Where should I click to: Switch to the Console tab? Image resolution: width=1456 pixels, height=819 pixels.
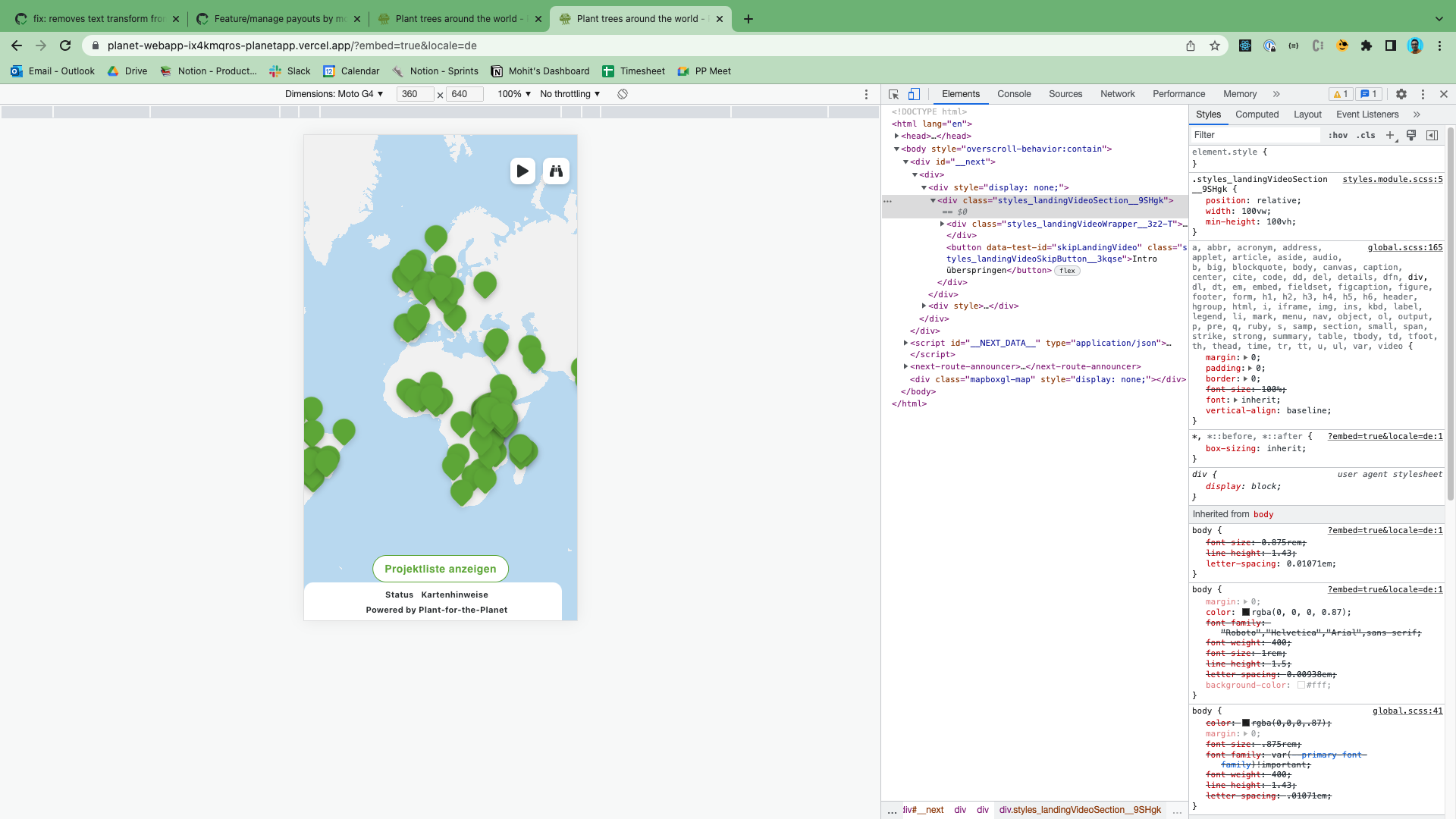pos(1014,94)
